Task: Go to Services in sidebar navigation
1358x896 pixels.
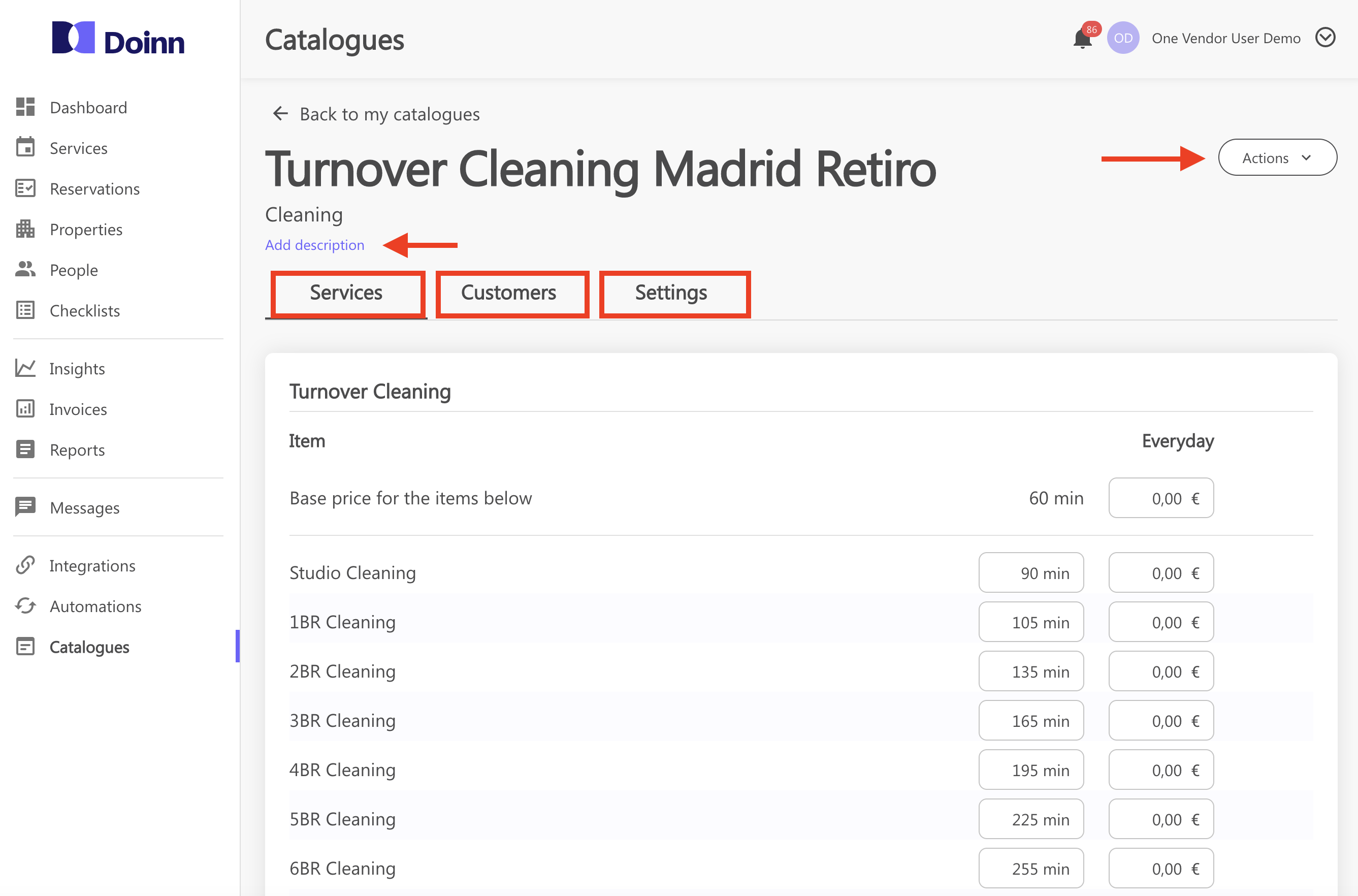Action: [78, 148]
